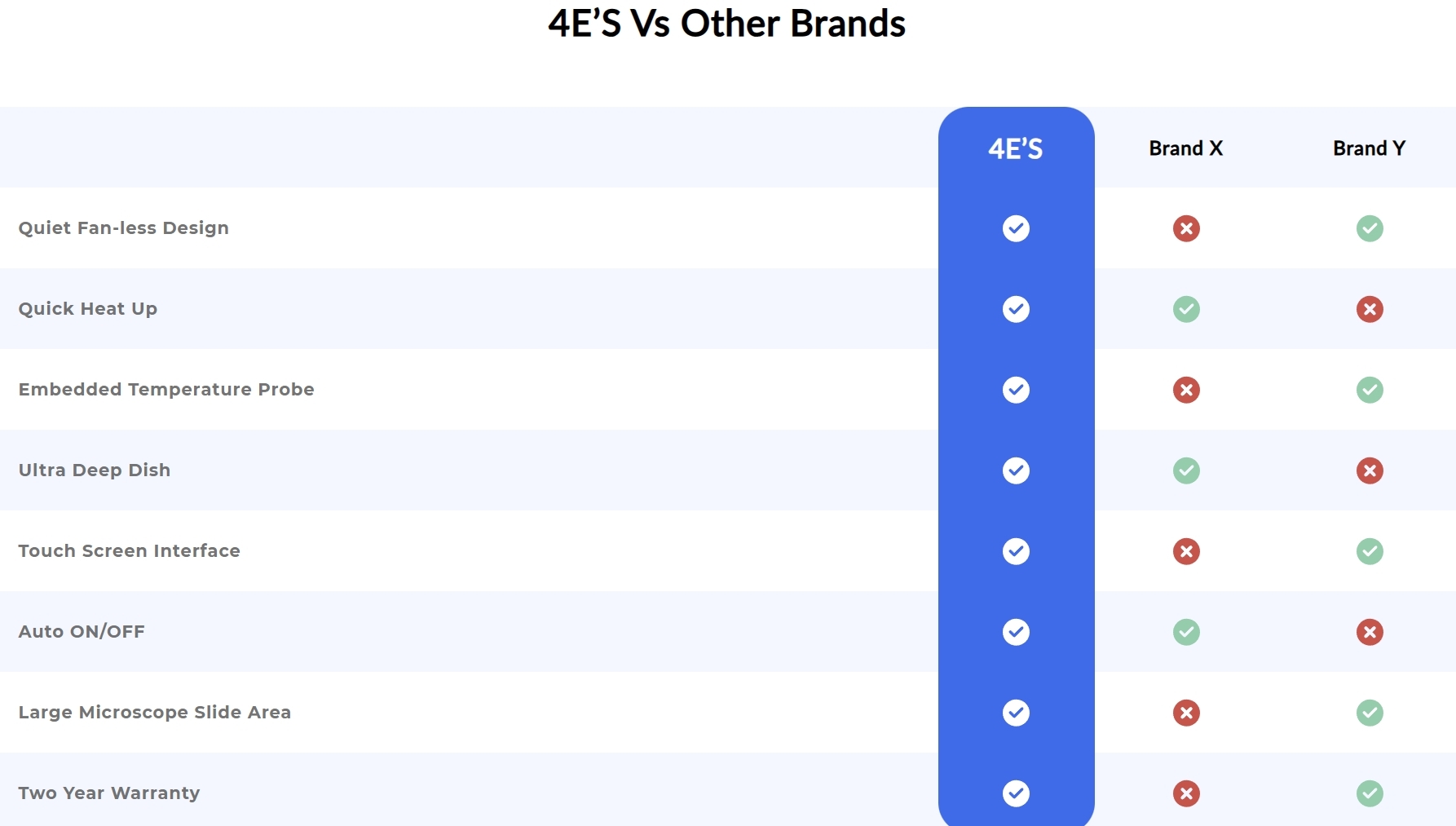This screenshot has width=1456, height=826.
Task: Click Brand Y red cross for Ultra Deep Dish
Action: [x=1370, y=470]
